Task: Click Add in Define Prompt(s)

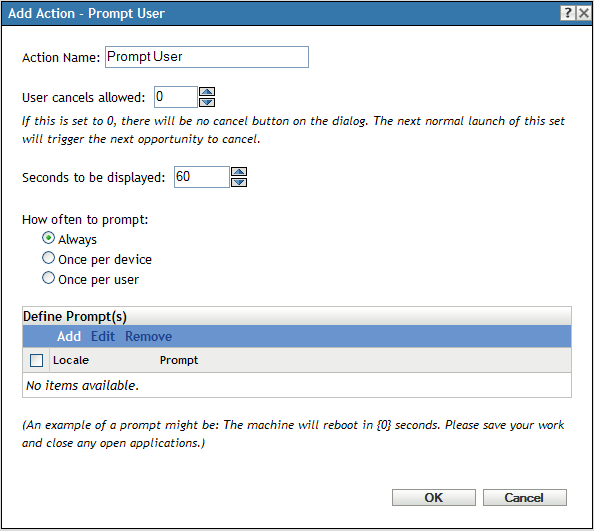Action: (x=69, y=336)
